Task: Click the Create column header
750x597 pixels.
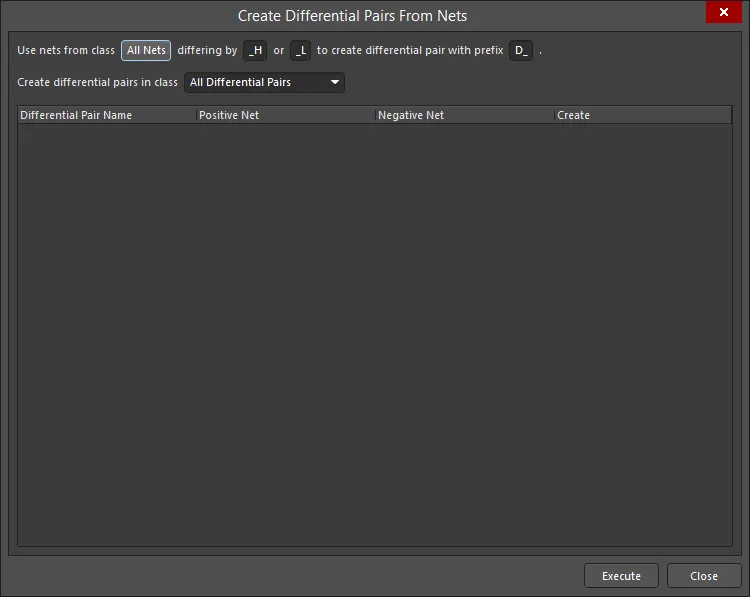Action: point(643,115)
